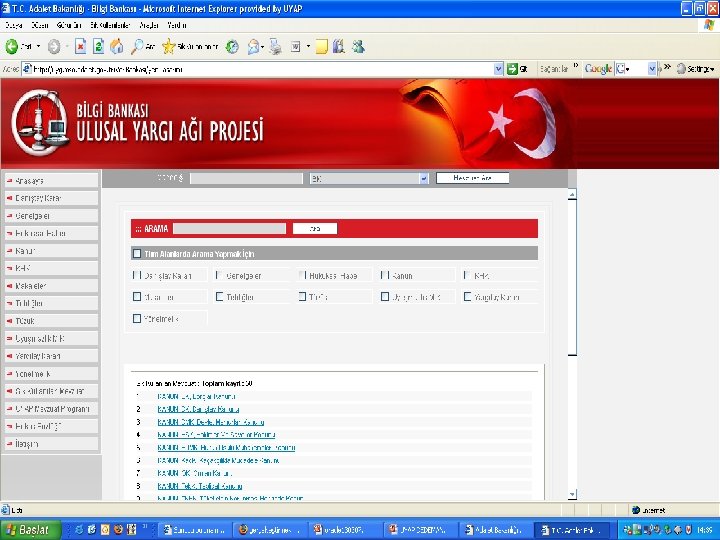Open the mevzuat type dropdown in grey bar
The image size is (720, 540).
coord(424,178)
